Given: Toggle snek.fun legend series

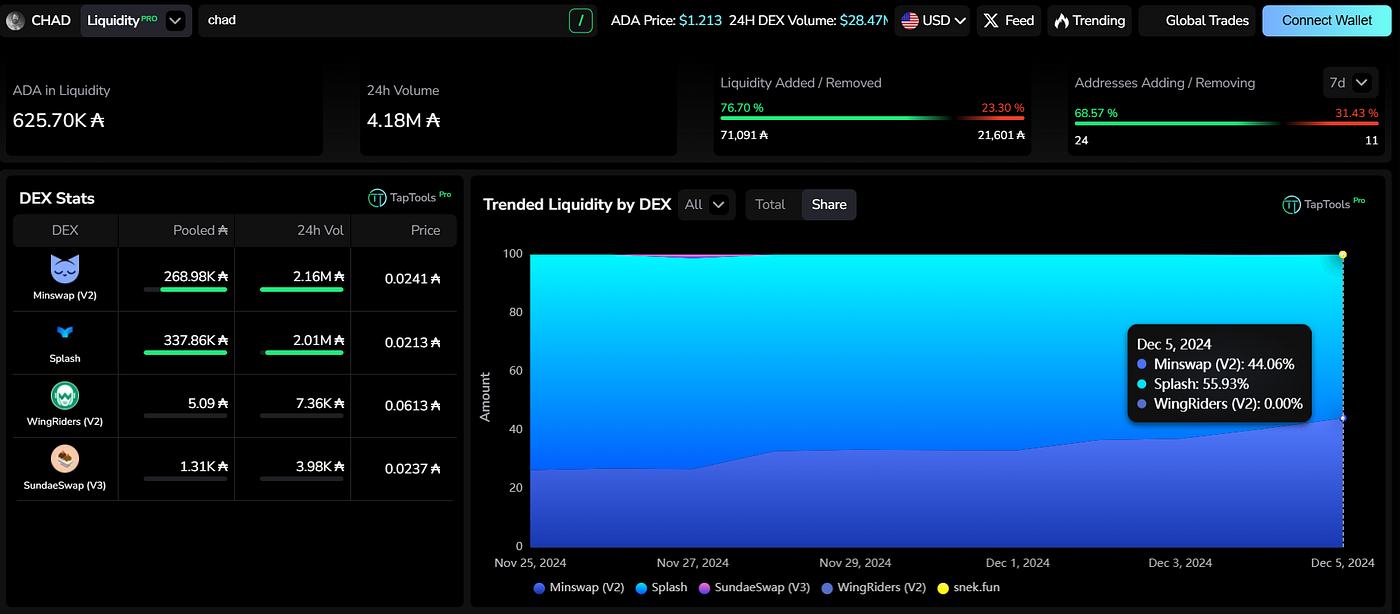Looking at the screenshot, I should pyautogui.click(x=971, y=588).
